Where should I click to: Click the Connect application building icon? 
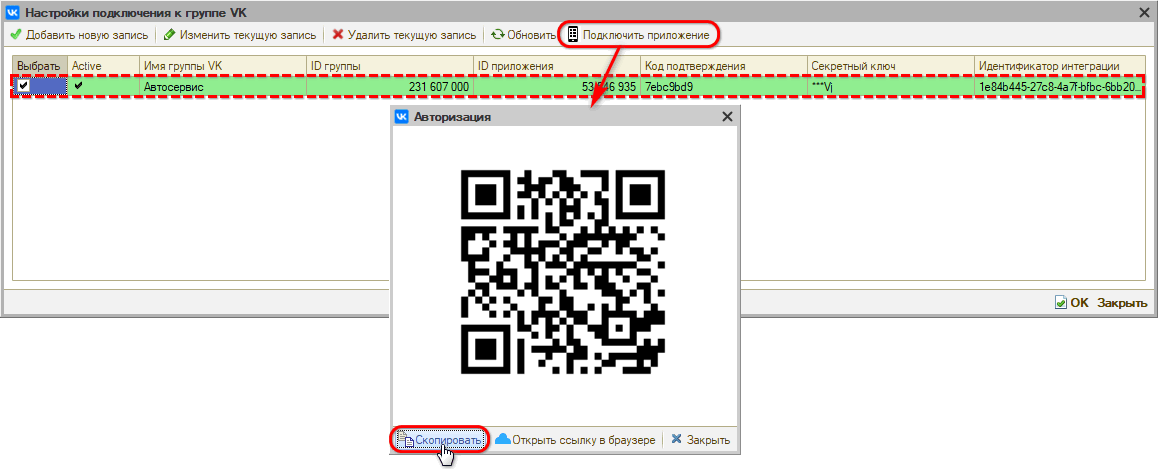click(x=573, y=35)
